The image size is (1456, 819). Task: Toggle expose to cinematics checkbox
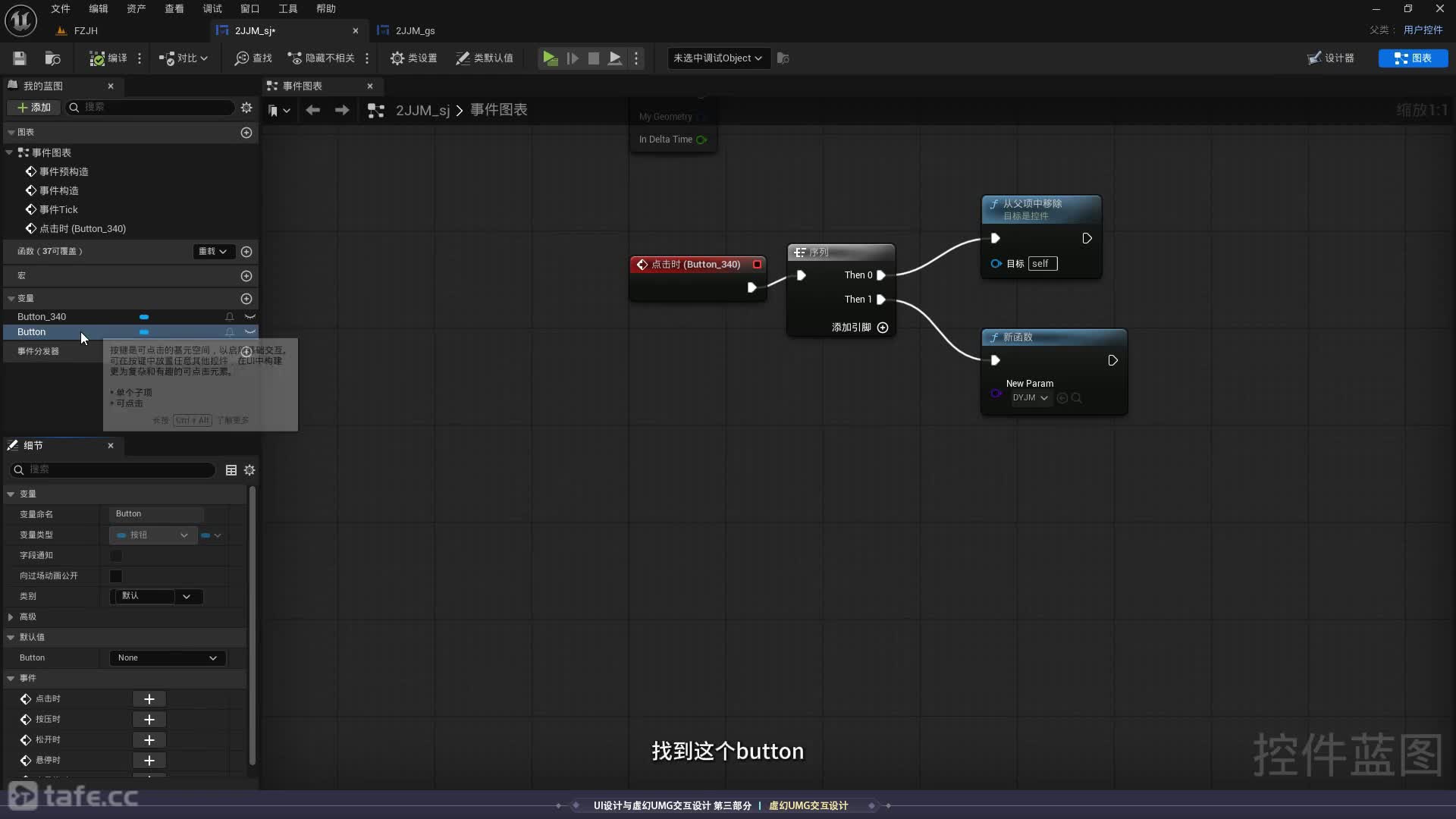coord(116,576)
